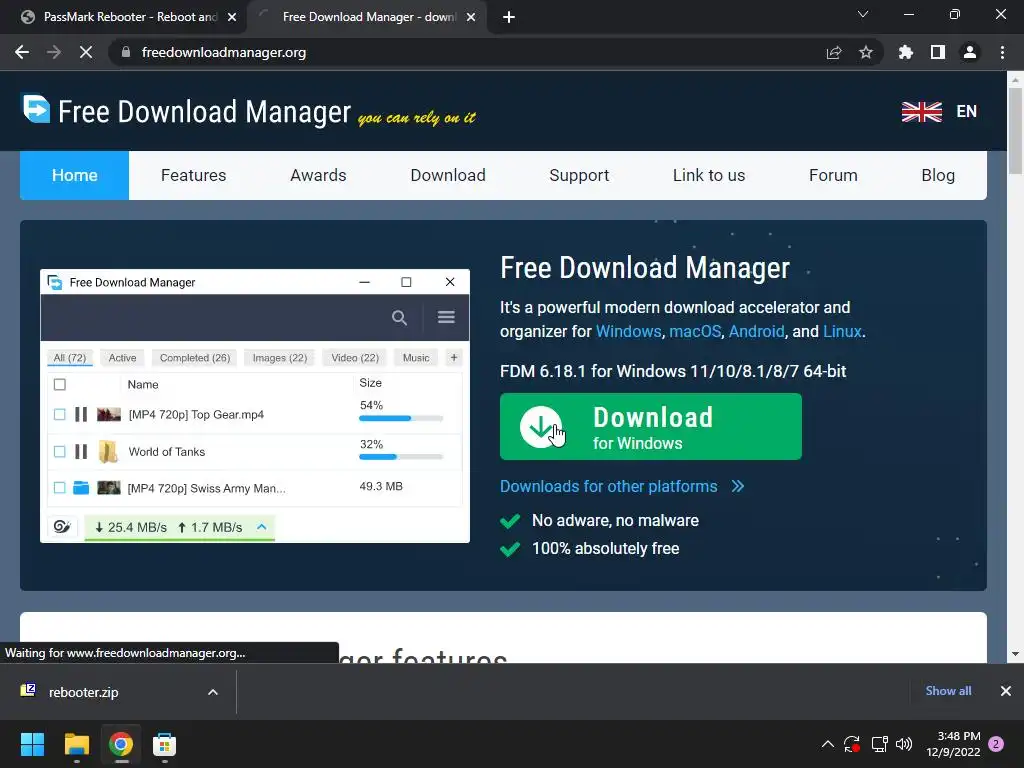Click the green Download for Windows button

click(x=650, y=426)
